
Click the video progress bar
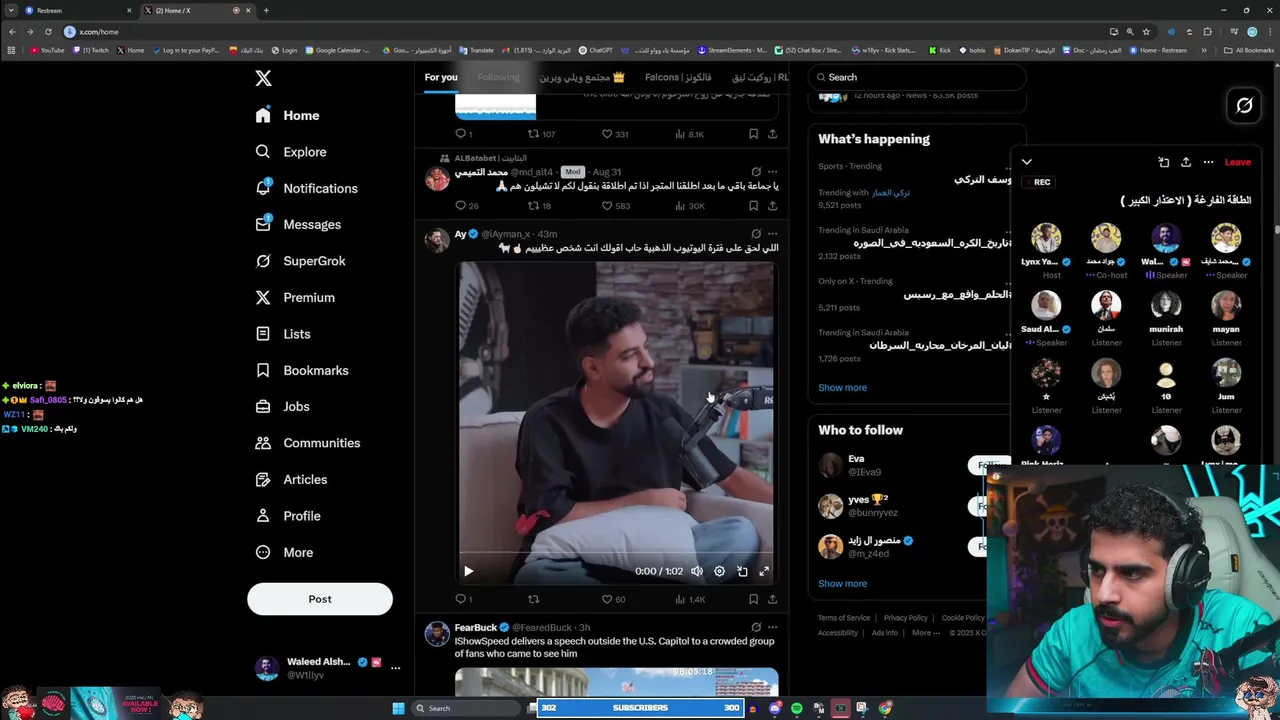[x=616, y=552]
